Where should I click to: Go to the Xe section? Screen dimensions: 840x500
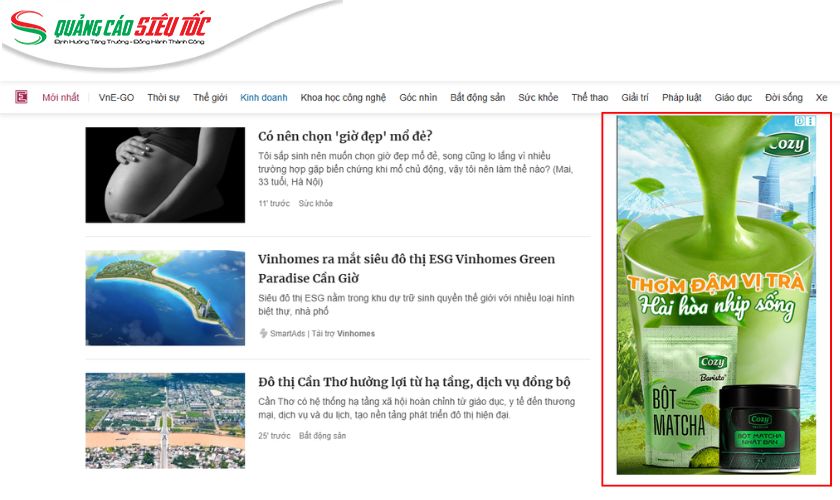(x=821, y=98)
